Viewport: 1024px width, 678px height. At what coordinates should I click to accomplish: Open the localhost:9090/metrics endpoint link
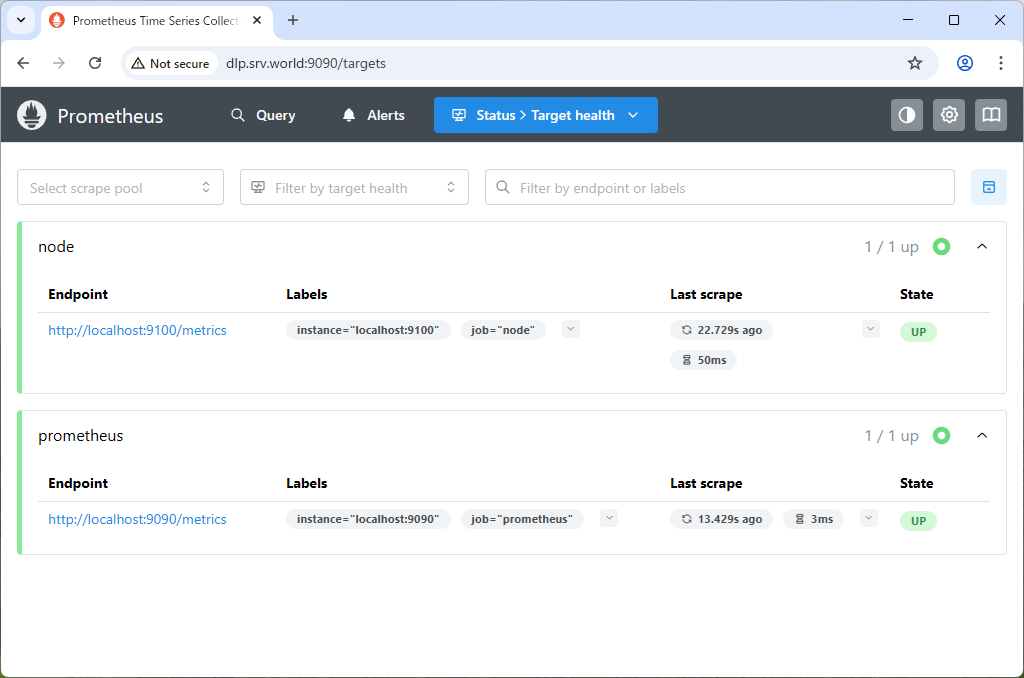(137, 519)
